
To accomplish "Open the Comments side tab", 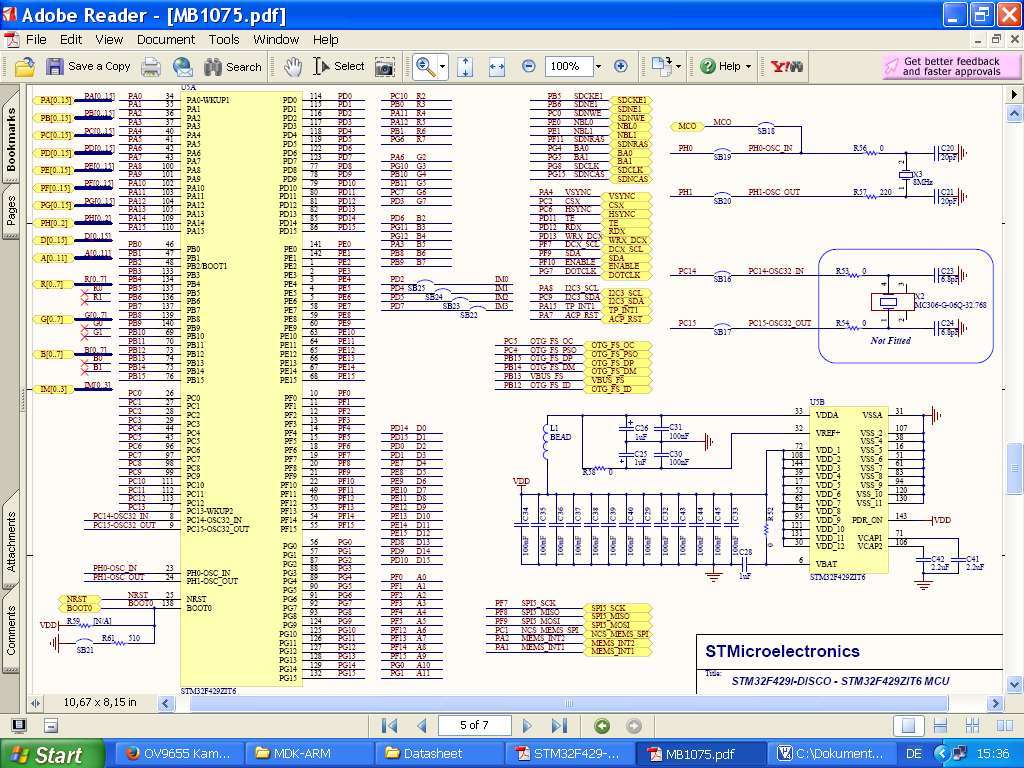I will (x=10, y=630).
